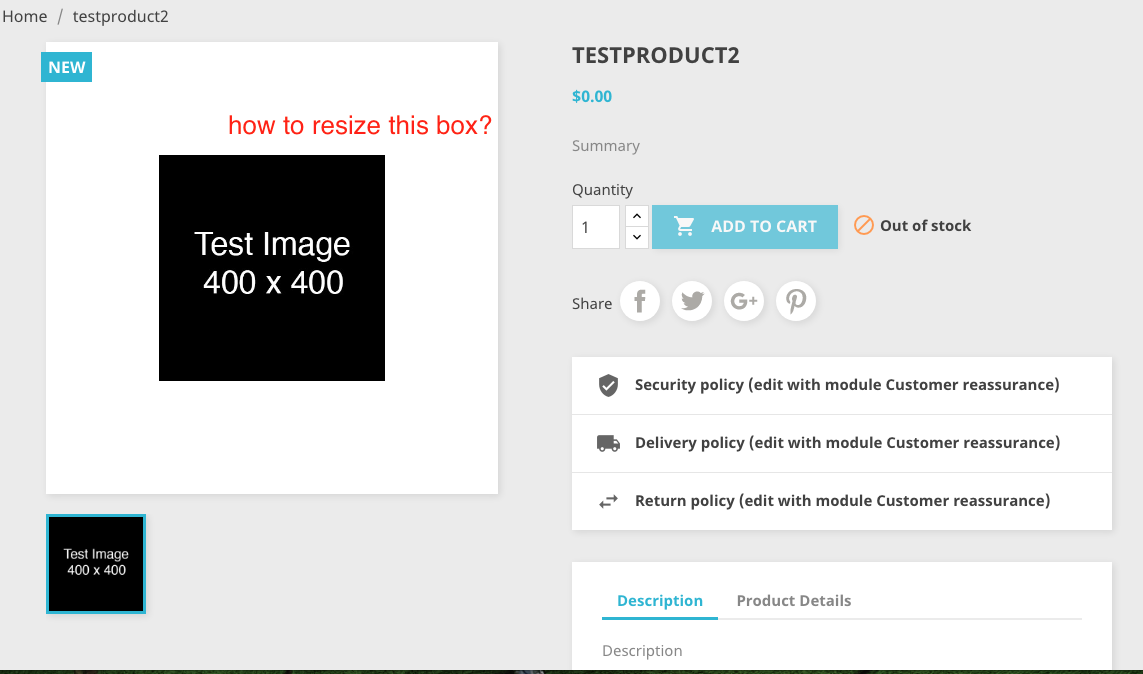Share product on Twitter icon

692,301
